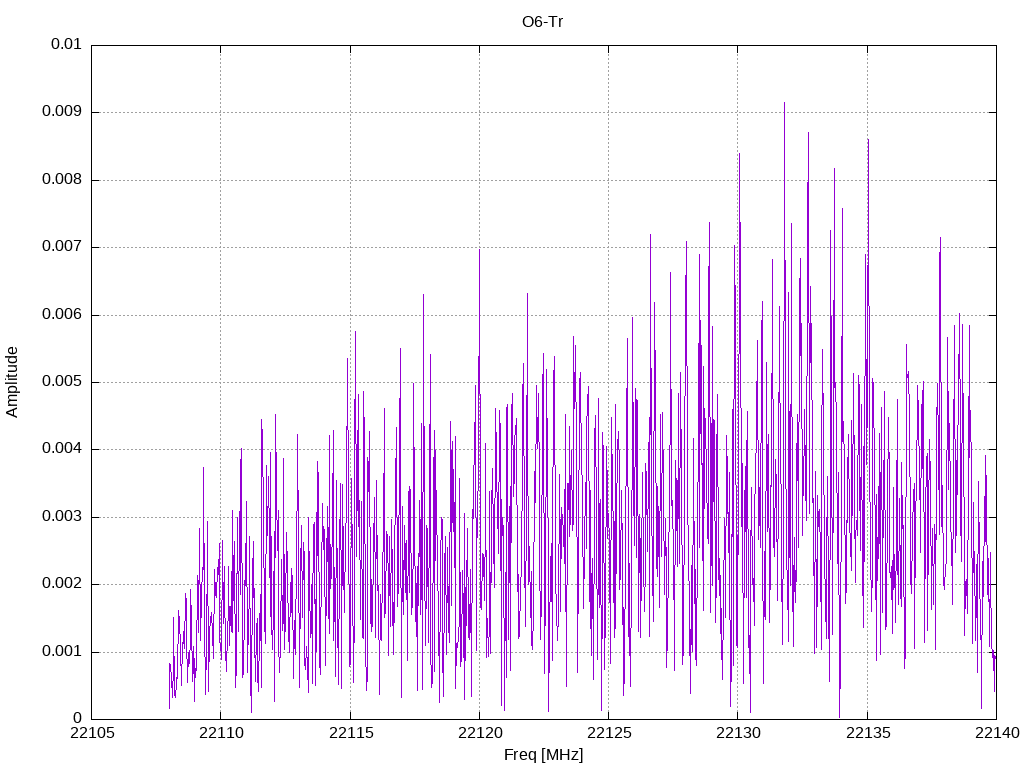
Task: Click the 22140 x-axis tick label
Action: click(x=997, y=733)
